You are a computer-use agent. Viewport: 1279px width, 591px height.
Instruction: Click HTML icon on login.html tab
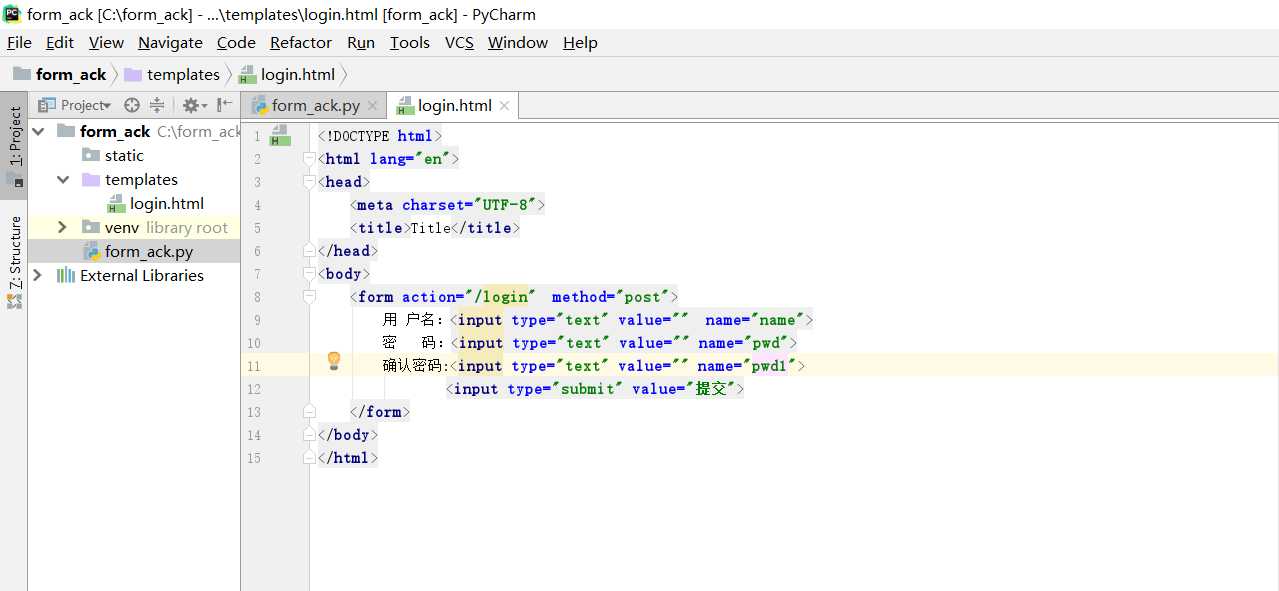[405, 105]
